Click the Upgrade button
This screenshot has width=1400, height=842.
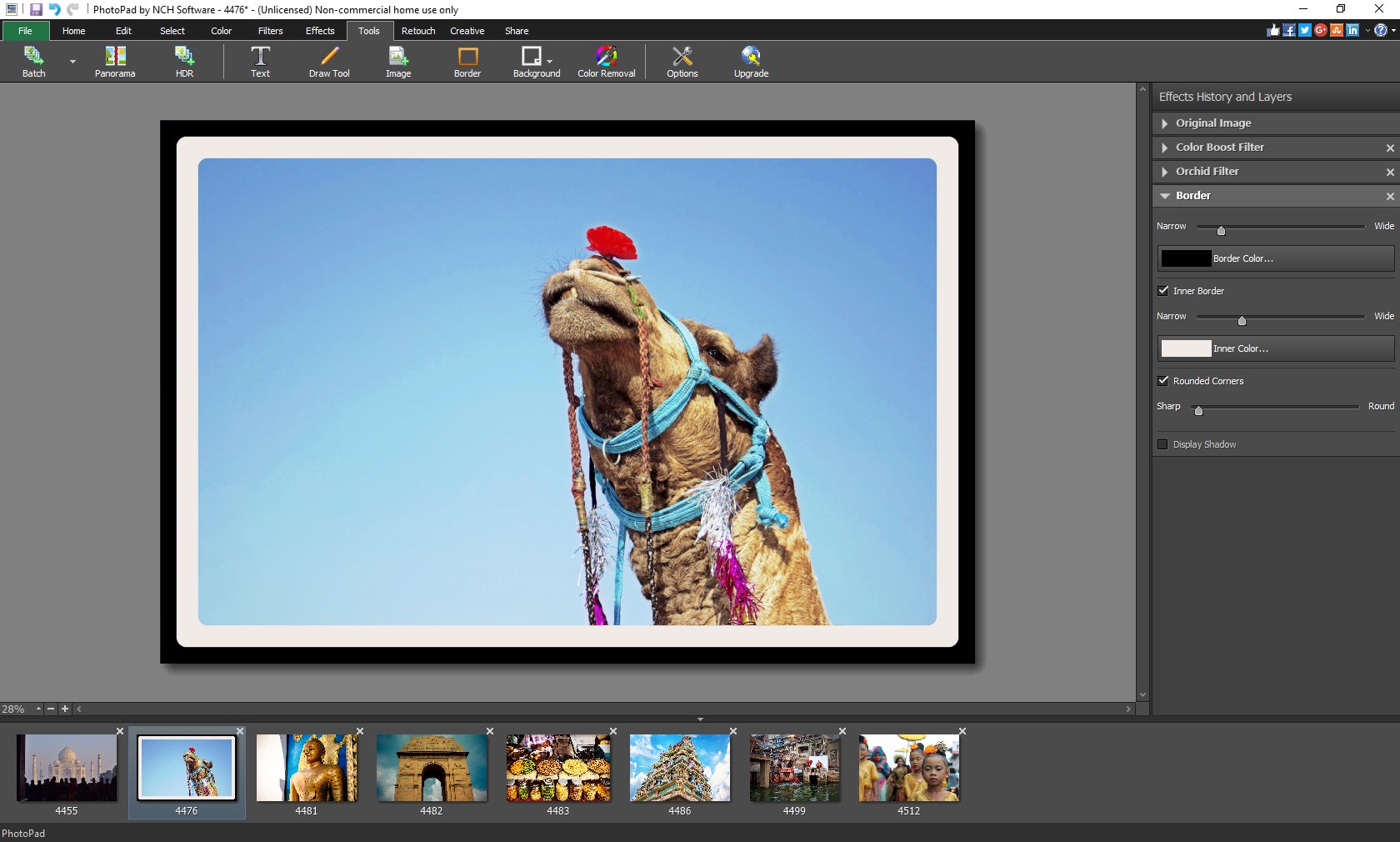(749, 62)
